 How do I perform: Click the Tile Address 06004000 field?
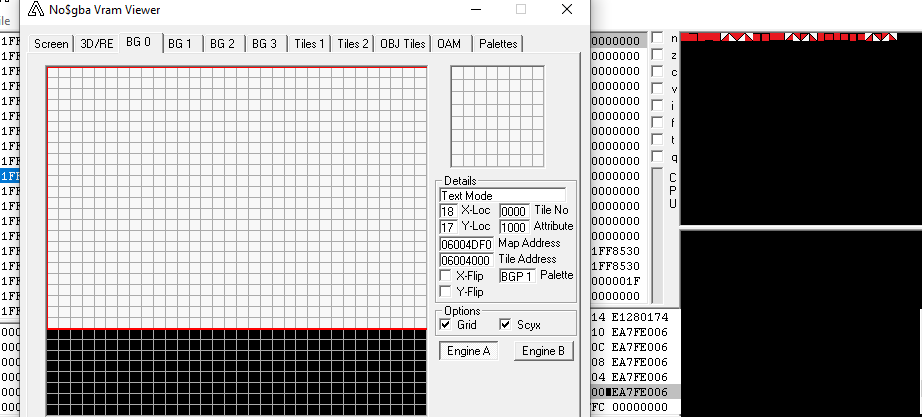(466, 260)
